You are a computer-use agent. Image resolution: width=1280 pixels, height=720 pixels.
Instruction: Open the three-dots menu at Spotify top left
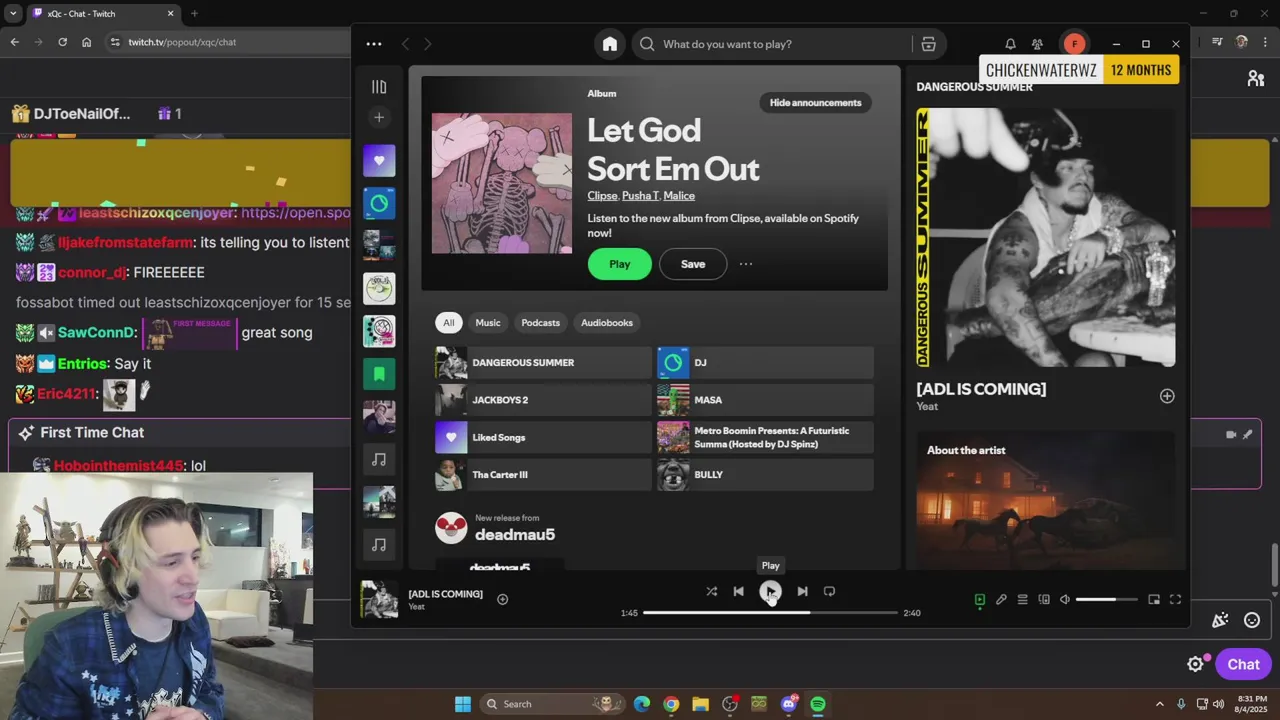373,44
